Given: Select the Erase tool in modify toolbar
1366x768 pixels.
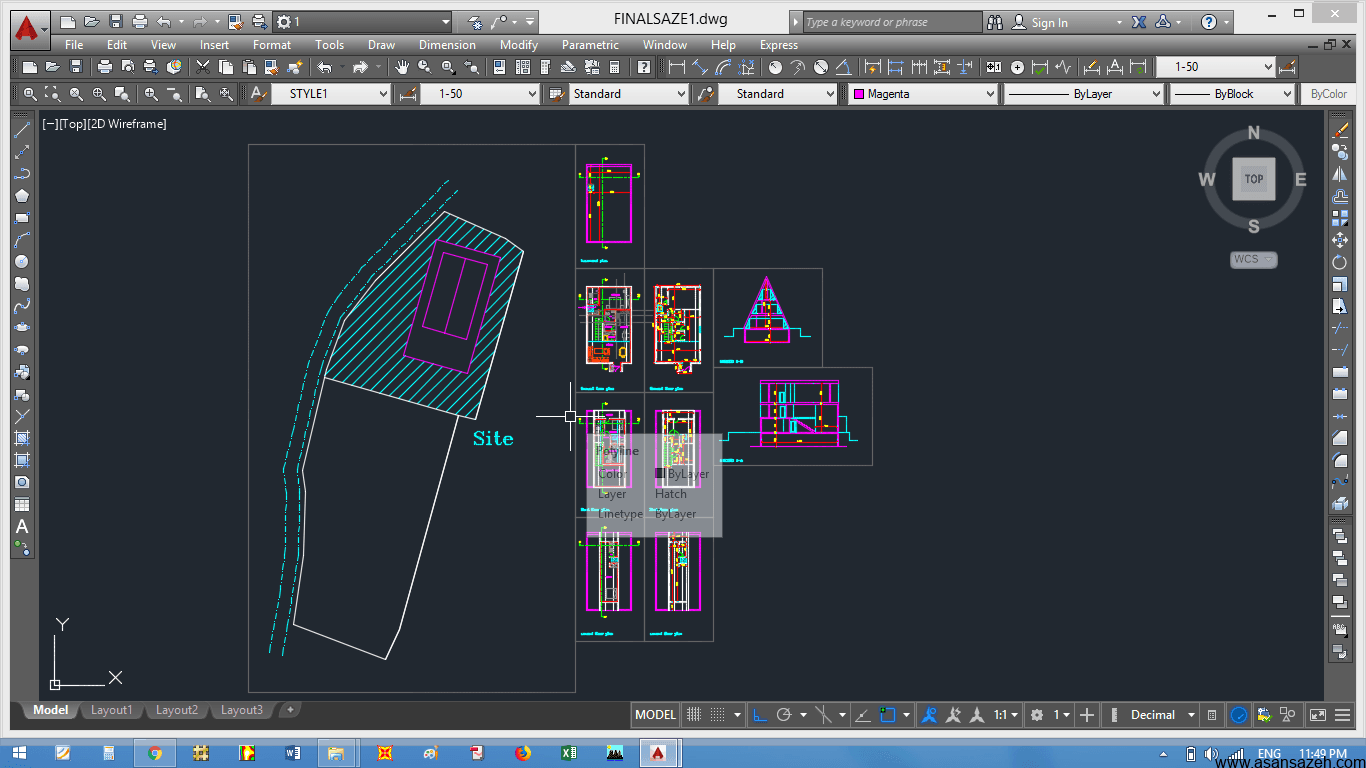Looking at the screenshot, I should pos(1340,130).
